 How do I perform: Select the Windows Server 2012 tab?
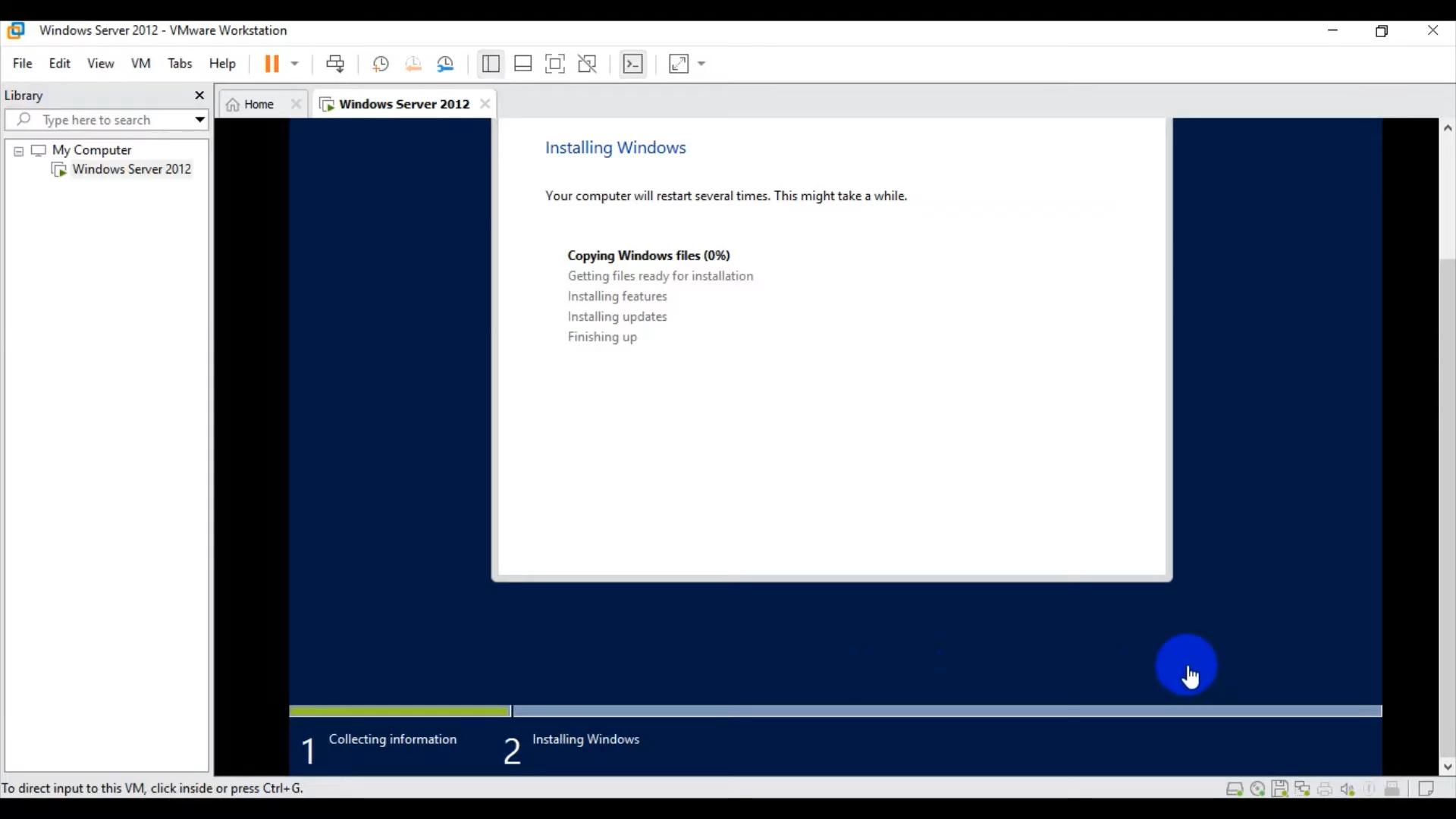click(404, 105)
